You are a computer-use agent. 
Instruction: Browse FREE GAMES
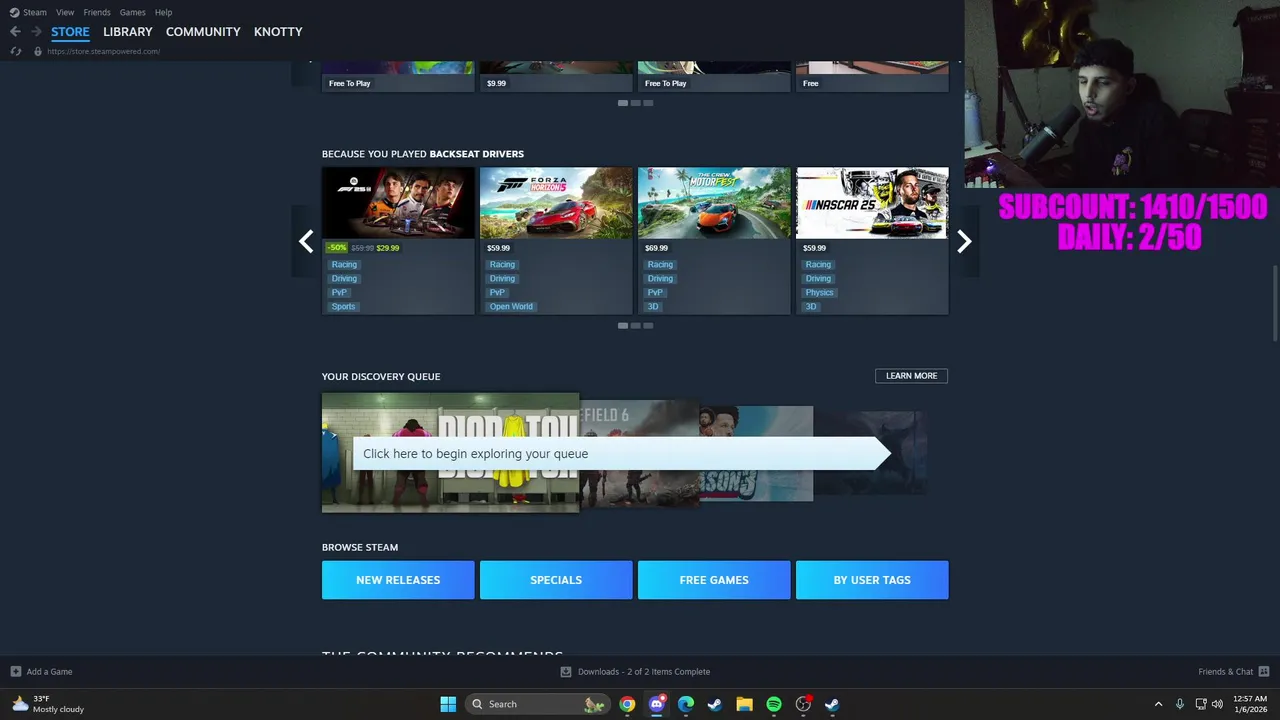tap(714, 580)
